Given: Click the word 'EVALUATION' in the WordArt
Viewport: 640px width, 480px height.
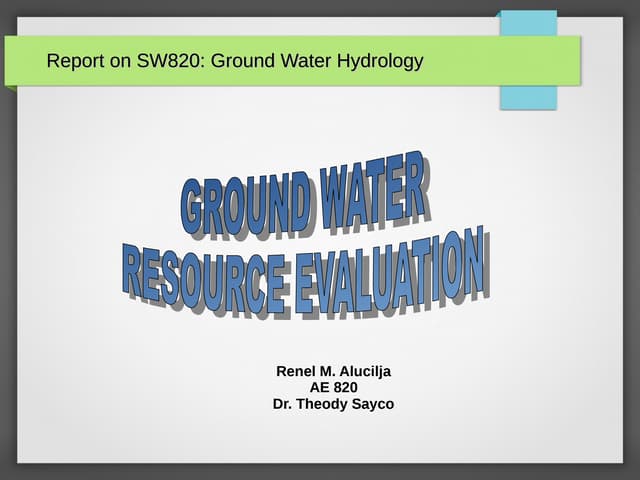Looking at the screenshot, I should 393,271.
